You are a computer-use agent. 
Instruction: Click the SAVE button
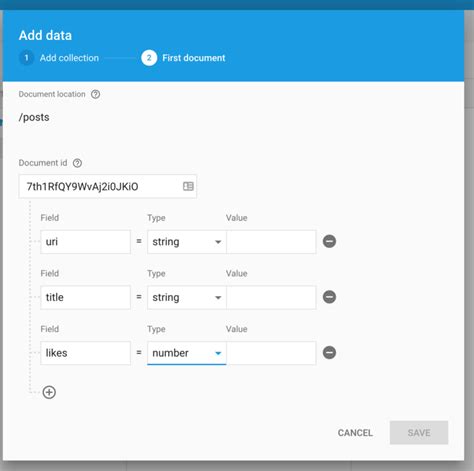pyautogui.click(x=419, y=433)
